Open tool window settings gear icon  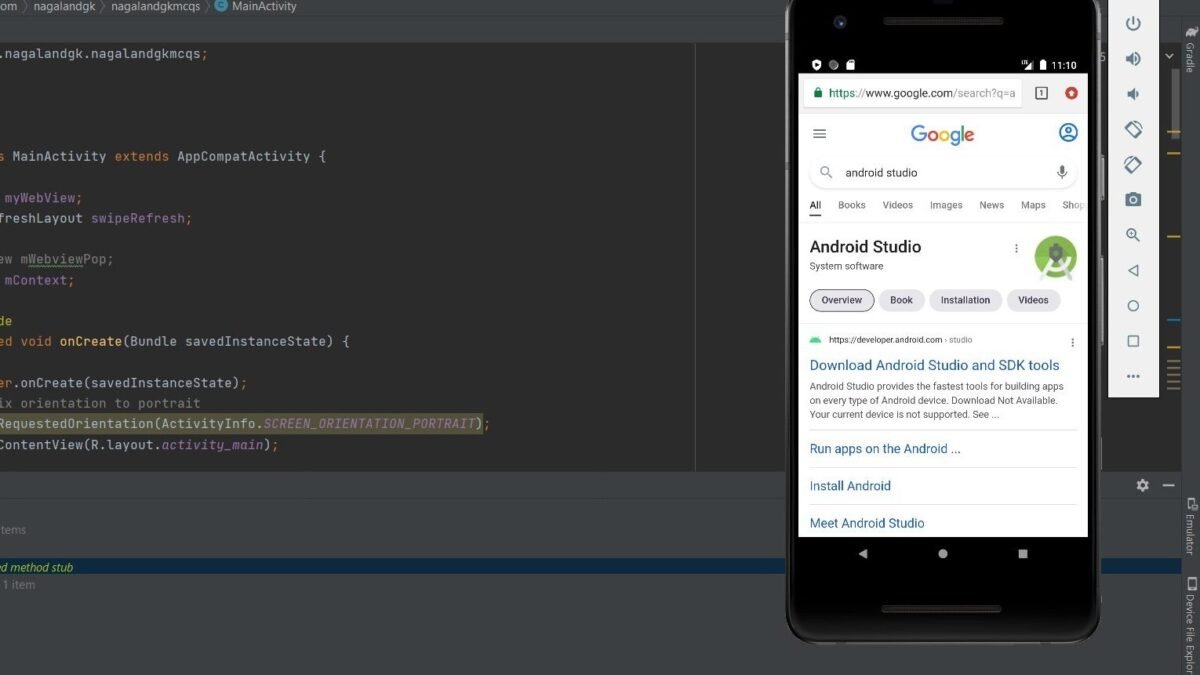click(1142, 485)
